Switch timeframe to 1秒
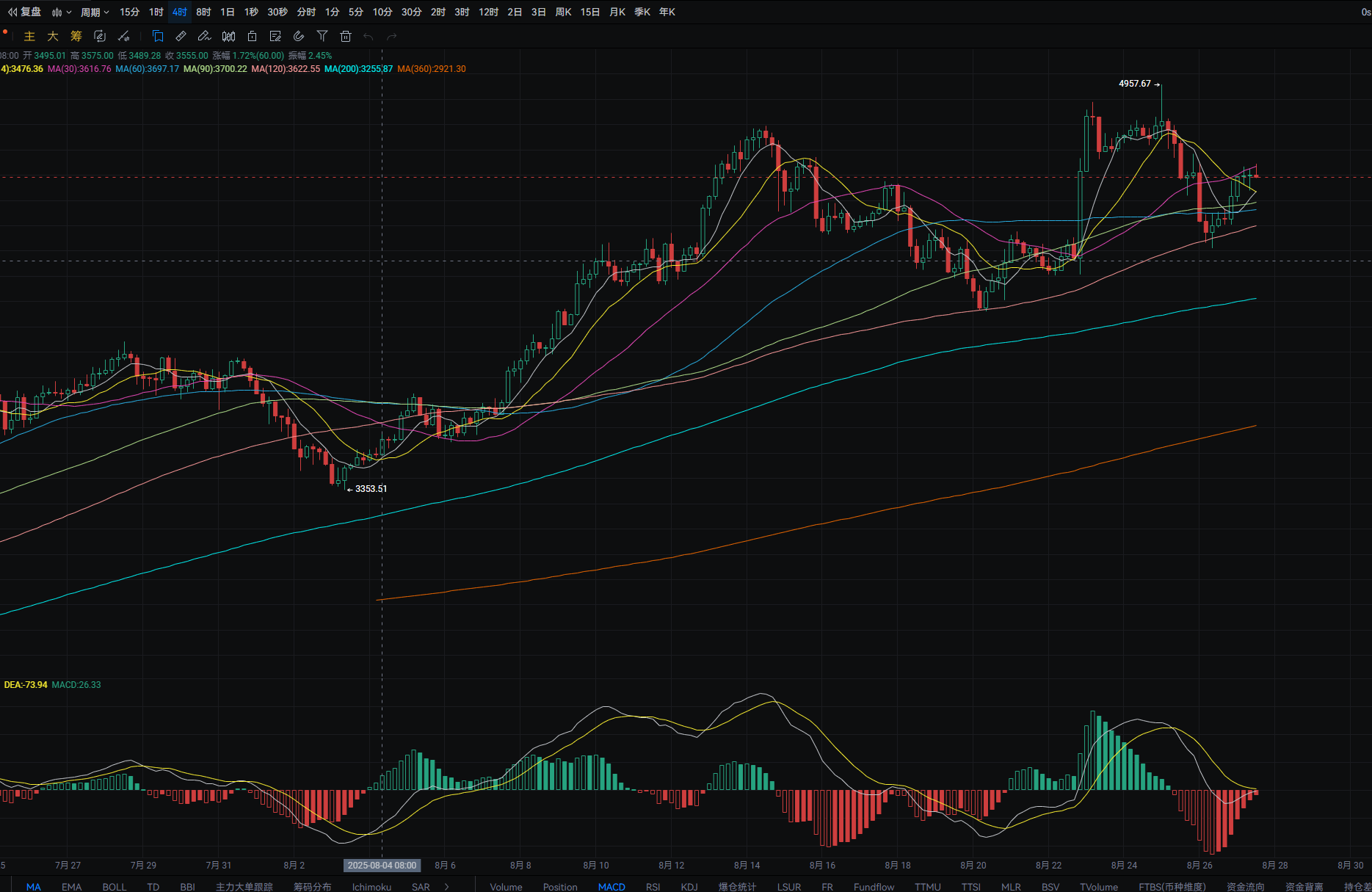 click(x=251, y=12)
